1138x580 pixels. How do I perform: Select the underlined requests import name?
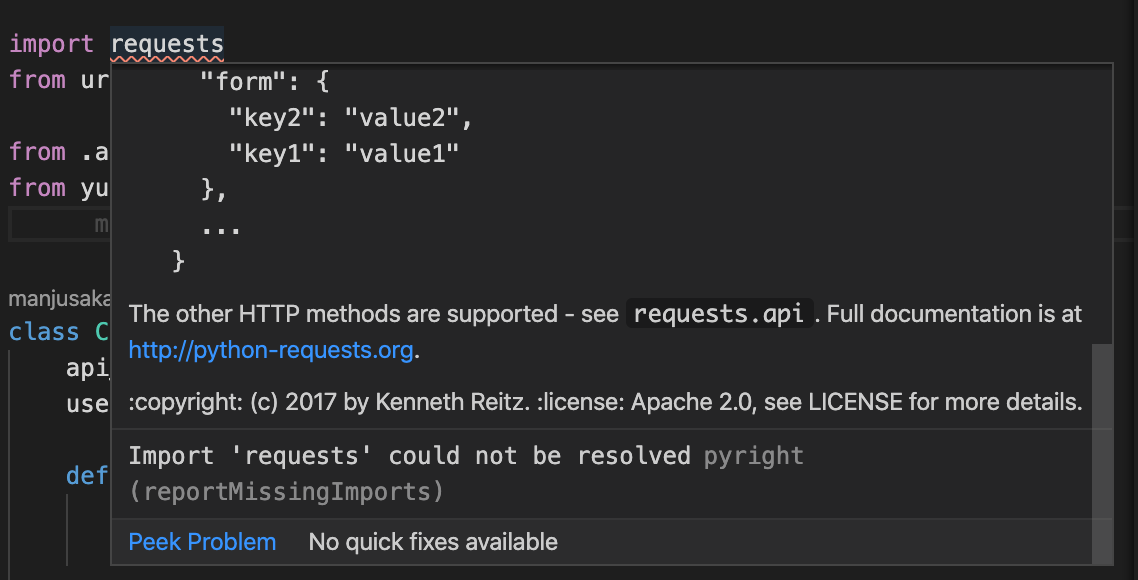(x=166, y=43)
